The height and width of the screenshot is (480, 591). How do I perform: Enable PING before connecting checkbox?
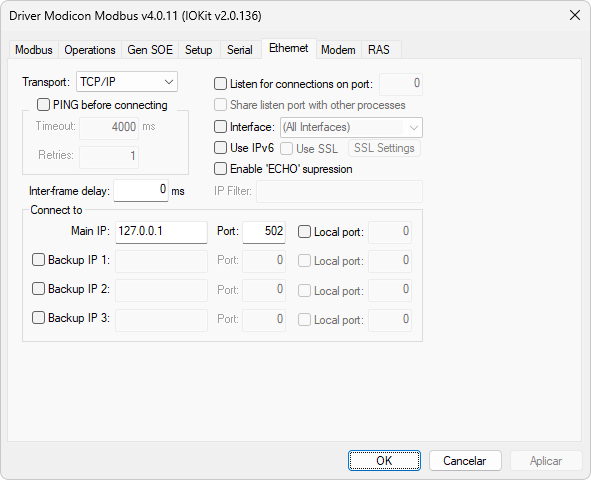[x=43, y=105]
